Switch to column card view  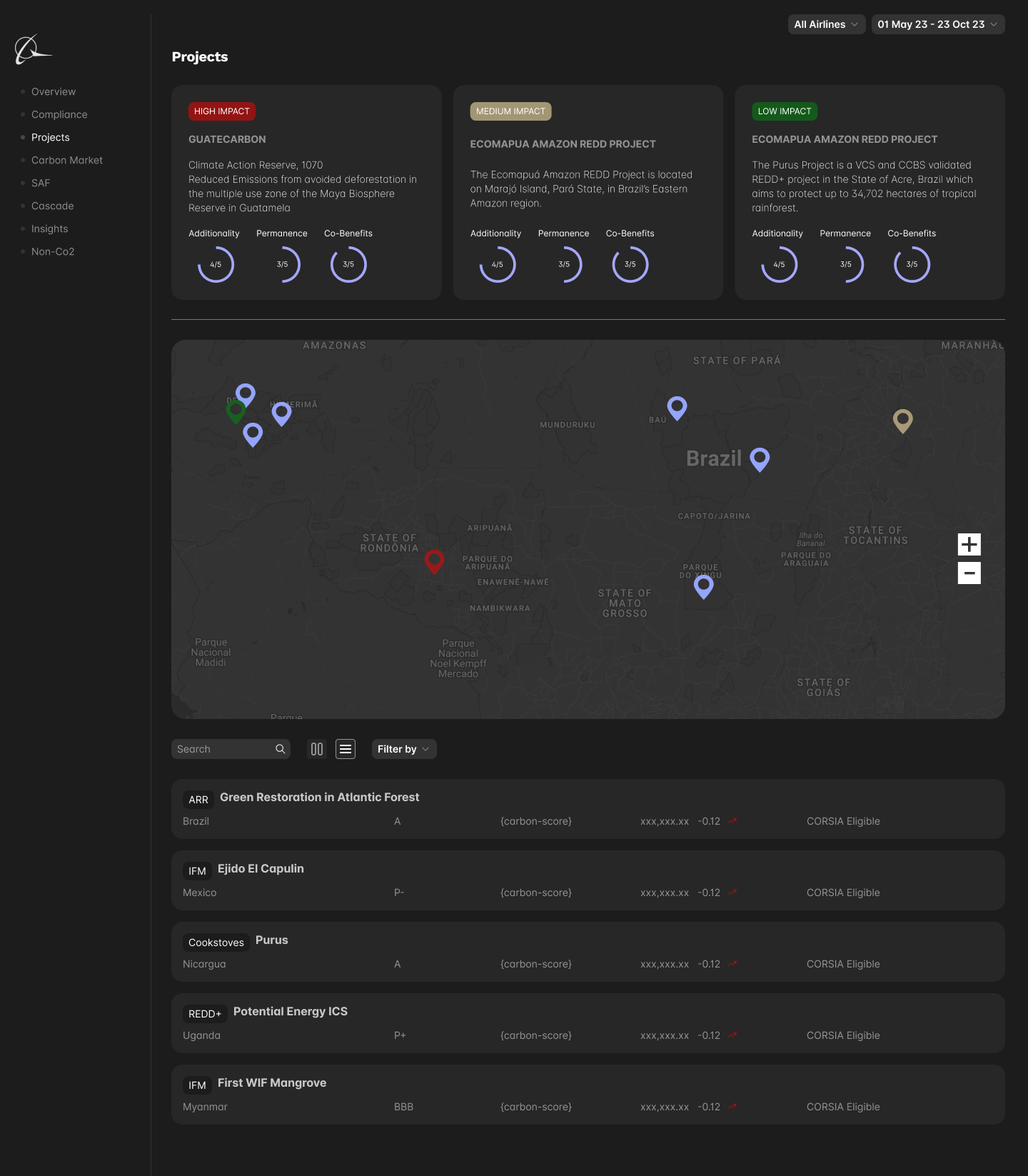click(x=317, y=749)
